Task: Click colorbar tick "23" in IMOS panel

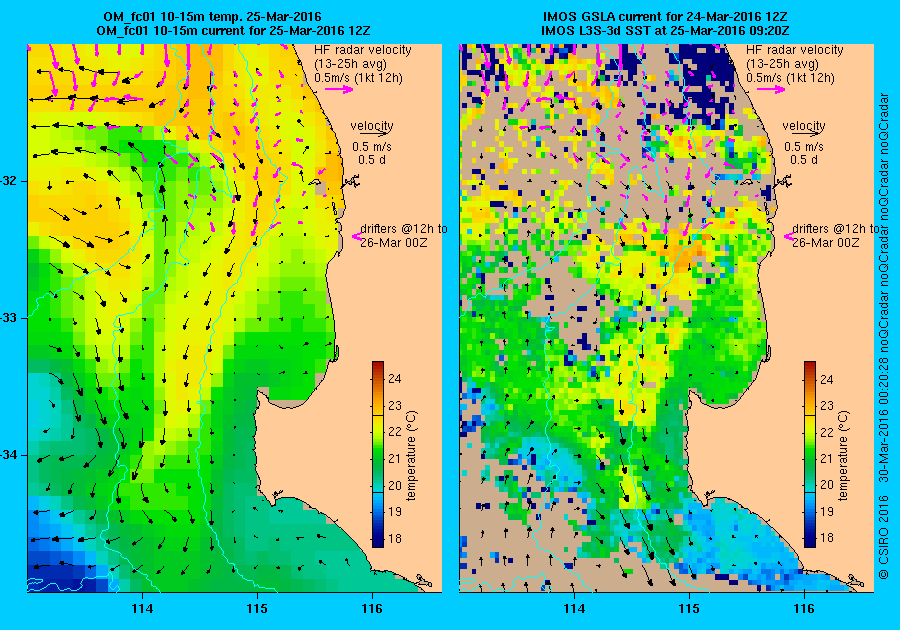Action: [x=827, y=406]
